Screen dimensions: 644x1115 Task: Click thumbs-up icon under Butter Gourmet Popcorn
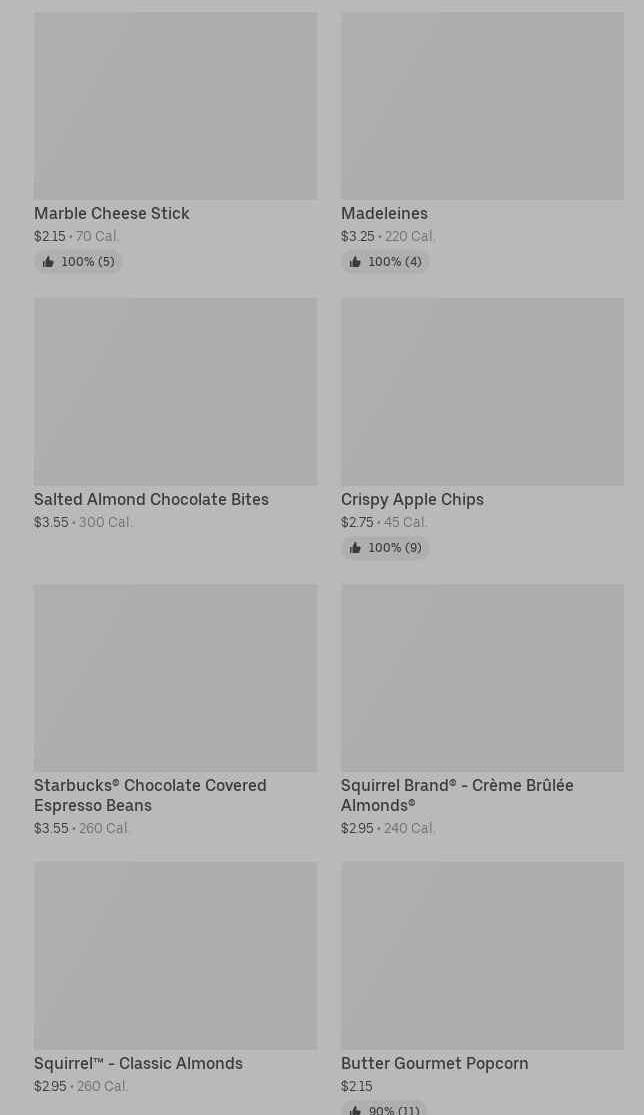(355, 1109)
